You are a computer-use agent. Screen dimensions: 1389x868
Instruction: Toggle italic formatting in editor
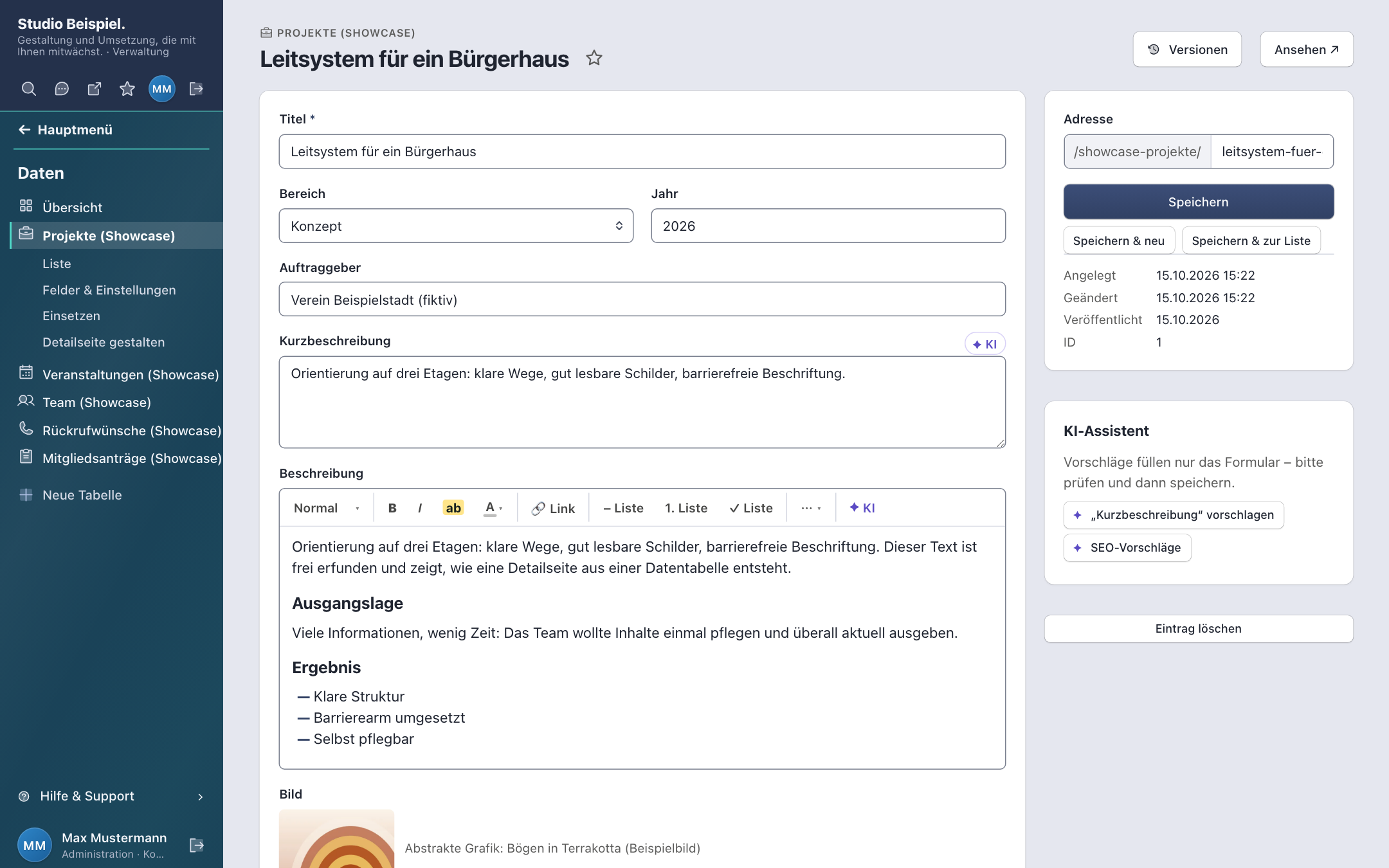tap(420, 508)
